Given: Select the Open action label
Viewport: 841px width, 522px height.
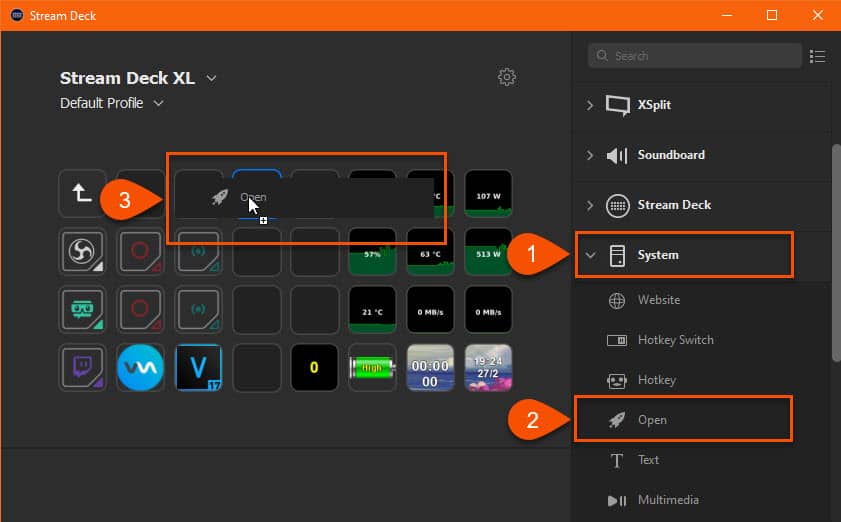Looking at the screenshot, I should [652, 420].
